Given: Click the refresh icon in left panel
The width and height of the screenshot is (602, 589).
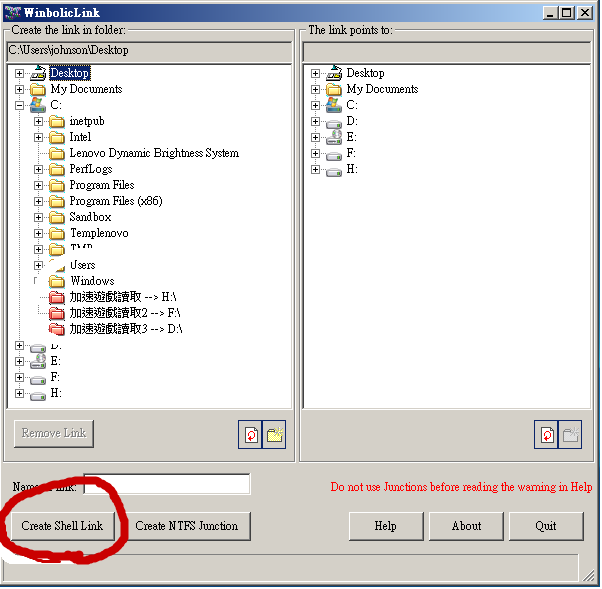Looking at the screenshot, I should [x=250, y=435].
